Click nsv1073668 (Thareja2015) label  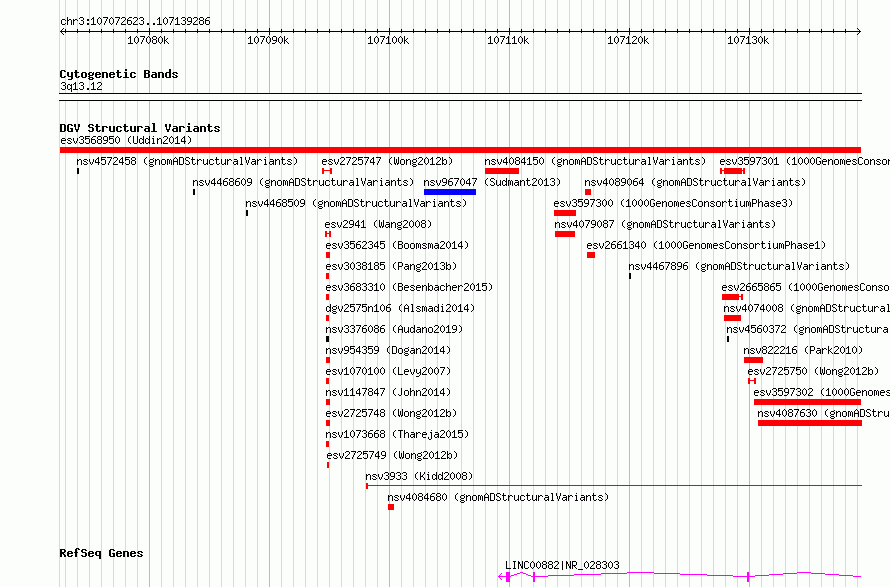pyautogui.click(x=397, y=434)
